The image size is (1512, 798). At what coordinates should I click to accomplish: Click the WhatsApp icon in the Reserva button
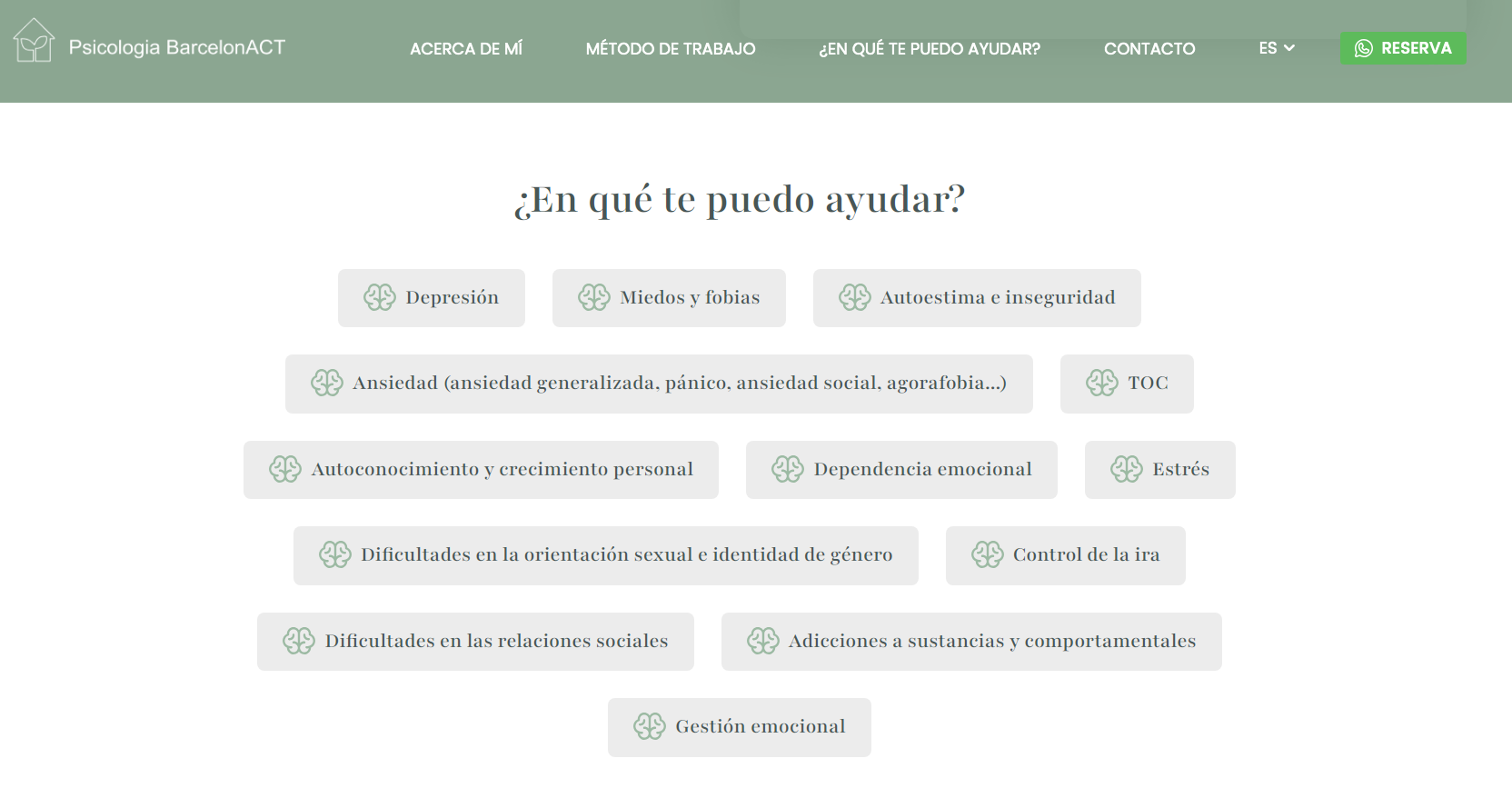[x=1363, y=48]
